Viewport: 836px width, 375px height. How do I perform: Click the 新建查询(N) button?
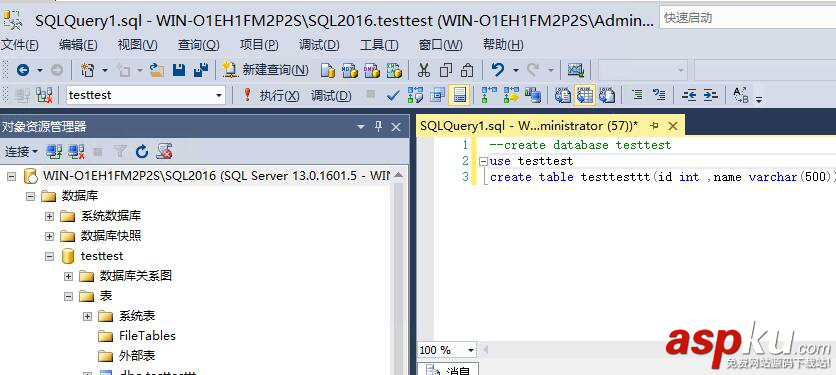tap(266, 70)
